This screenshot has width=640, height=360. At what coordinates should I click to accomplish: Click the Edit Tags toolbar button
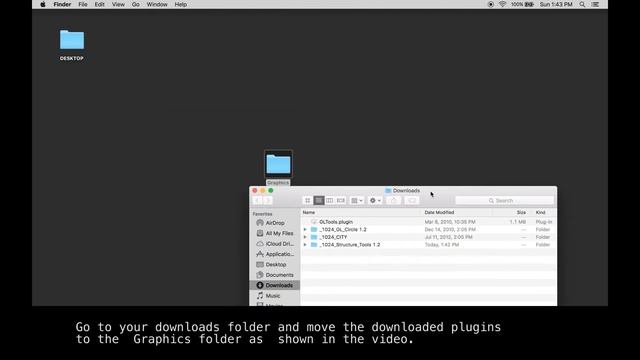pyautogui.click(x=412, y=200)
